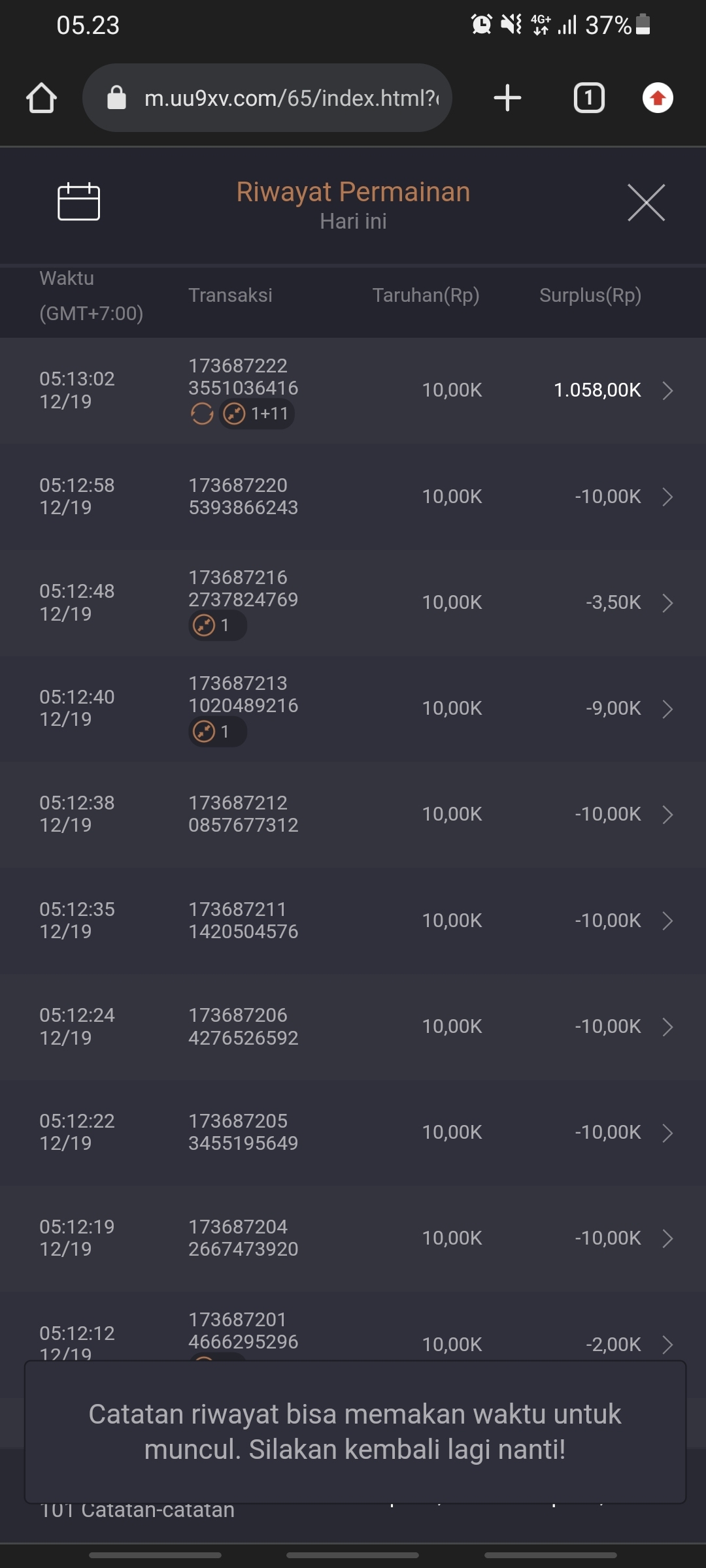The image size is (706, 1568).
Task: Expand the 05:12:38 transaction chevron
Action: 667,815
